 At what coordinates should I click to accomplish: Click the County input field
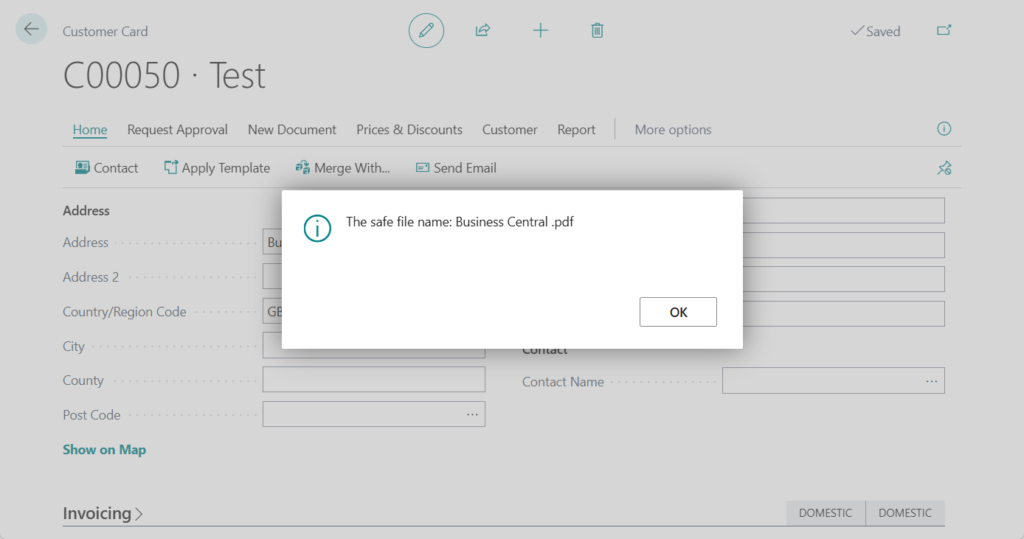click(x=373, y=380)
